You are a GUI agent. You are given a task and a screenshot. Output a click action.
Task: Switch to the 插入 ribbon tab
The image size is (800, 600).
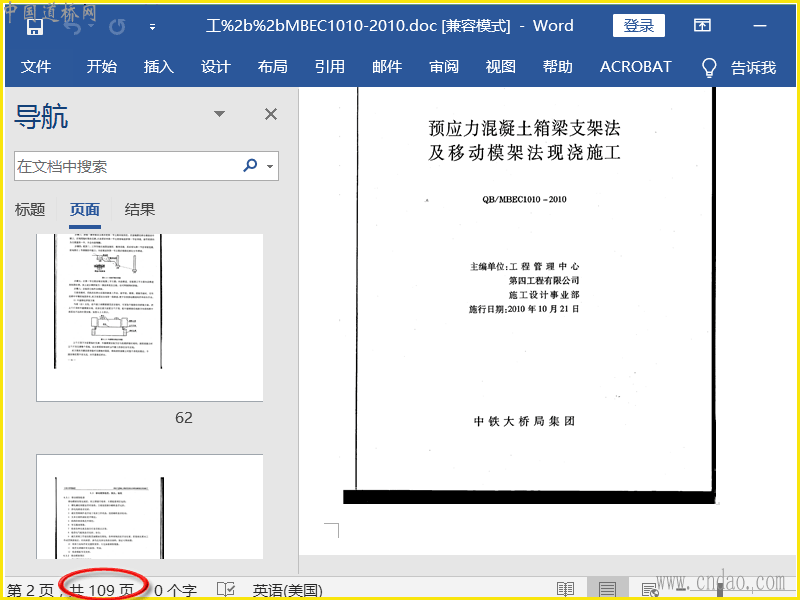tap(159, 67)
